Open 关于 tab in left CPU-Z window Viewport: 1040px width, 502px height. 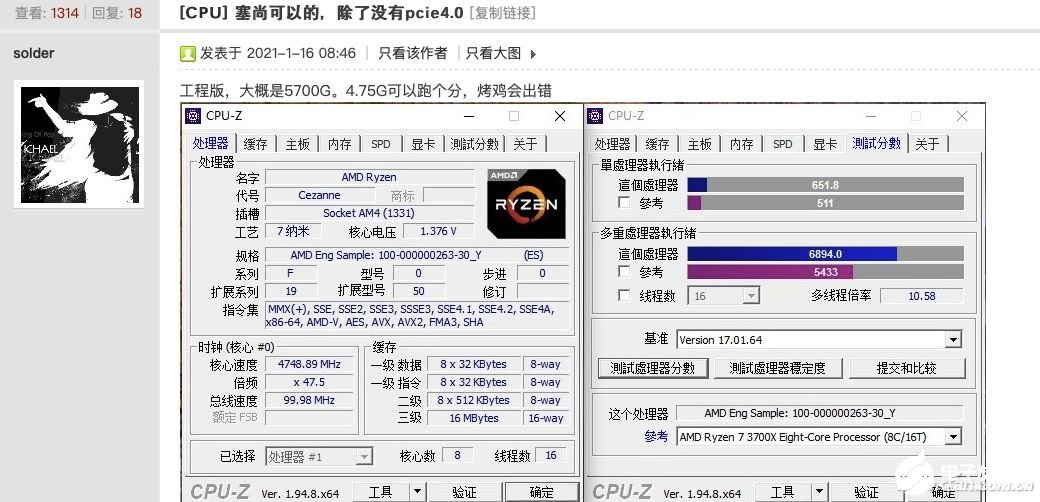click(x=525, y=144)
